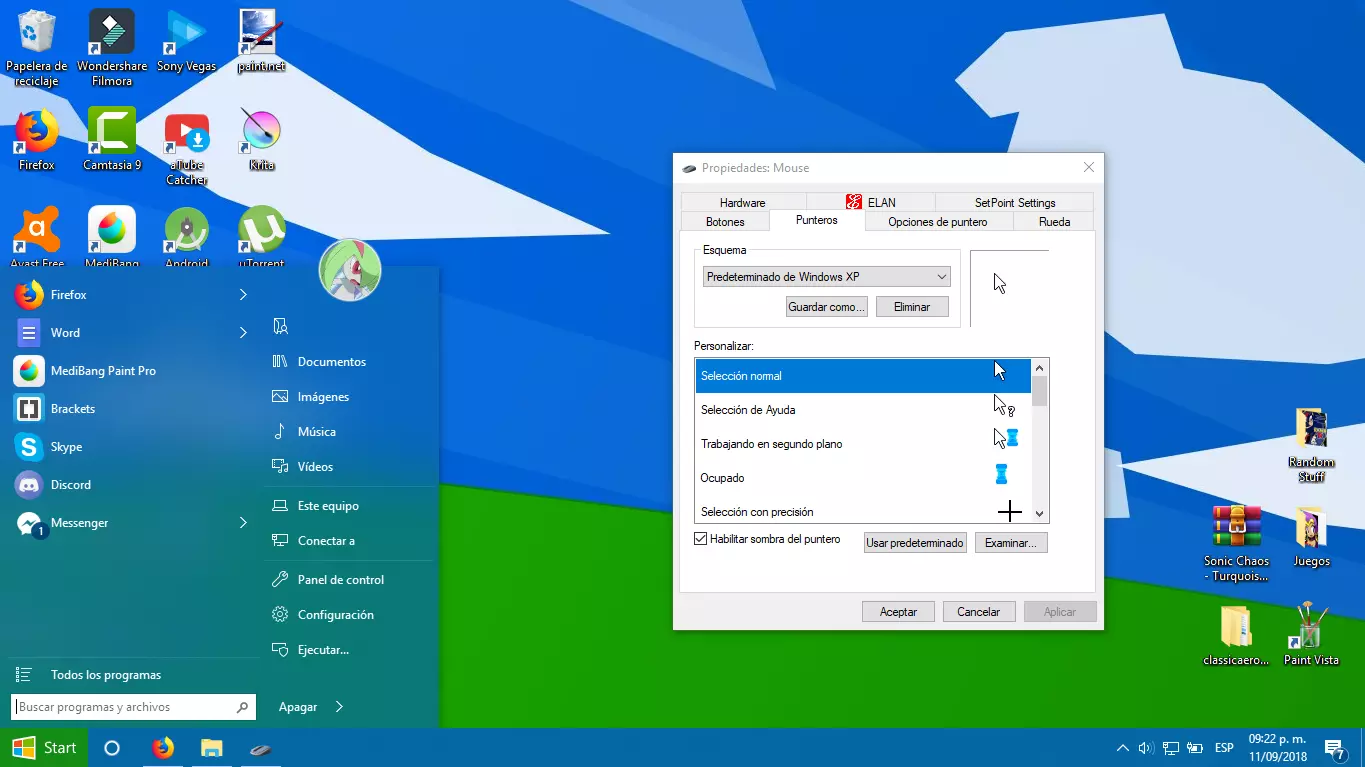Expand the Apagar power options arrow

point(339,707)
